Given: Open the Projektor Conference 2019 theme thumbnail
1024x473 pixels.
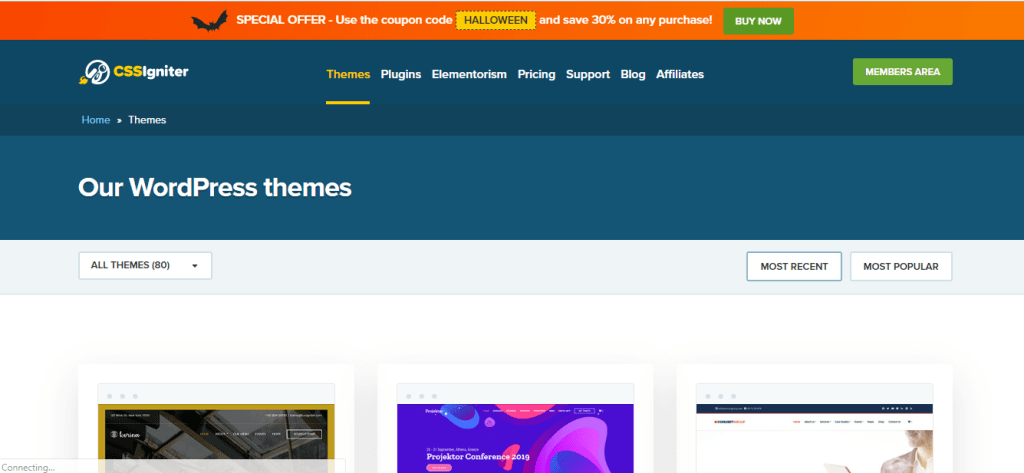Looking at the screenshot, I should click(x=515, y=429).
